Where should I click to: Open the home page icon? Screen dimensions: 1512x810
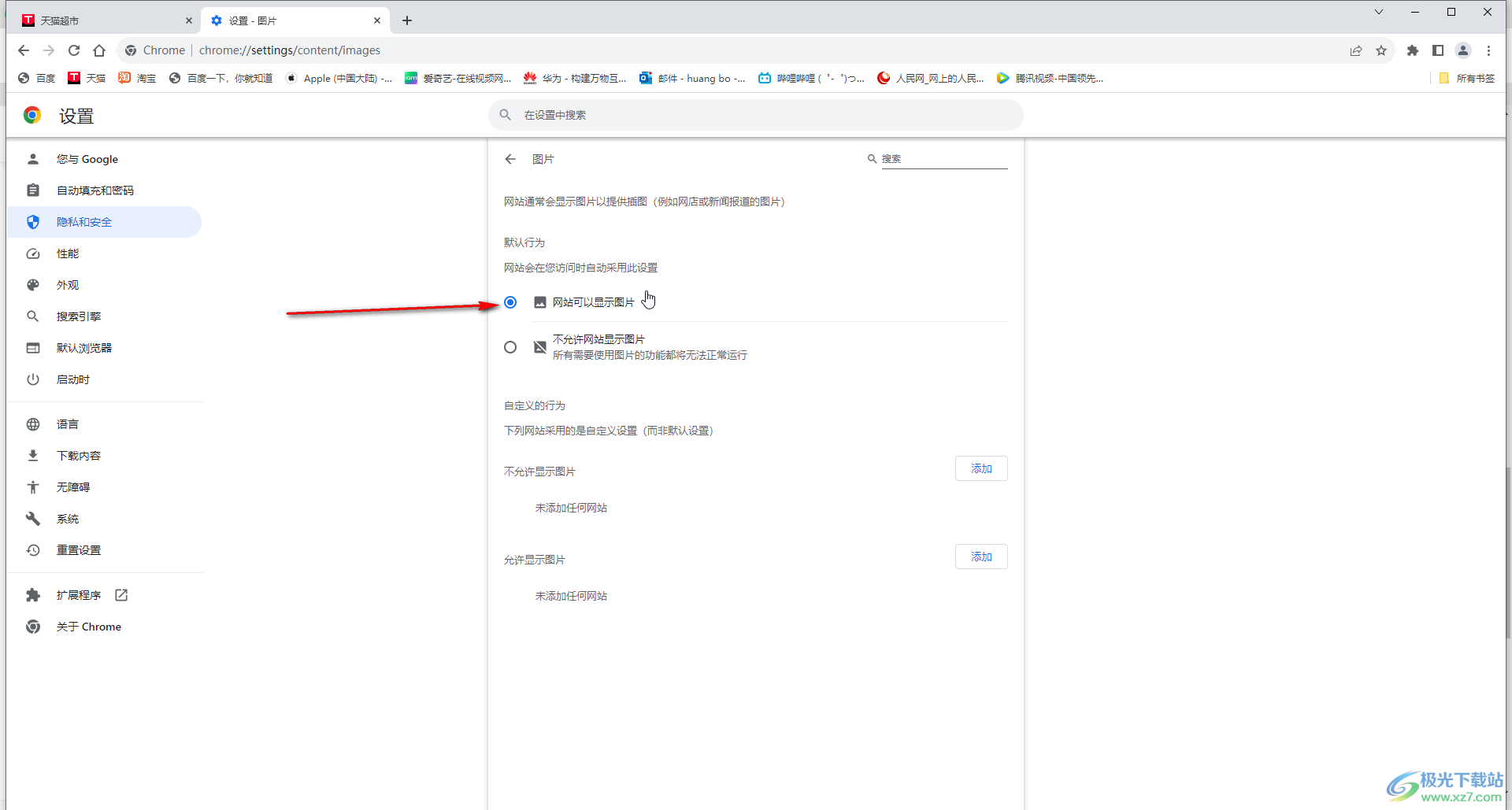(99, 50)
